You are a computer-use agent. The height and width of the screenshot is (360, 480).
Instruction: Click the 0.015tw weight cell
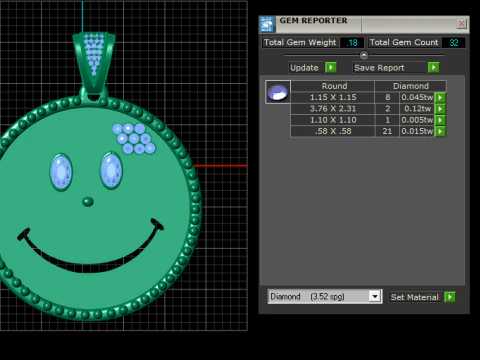click(417, 131)
